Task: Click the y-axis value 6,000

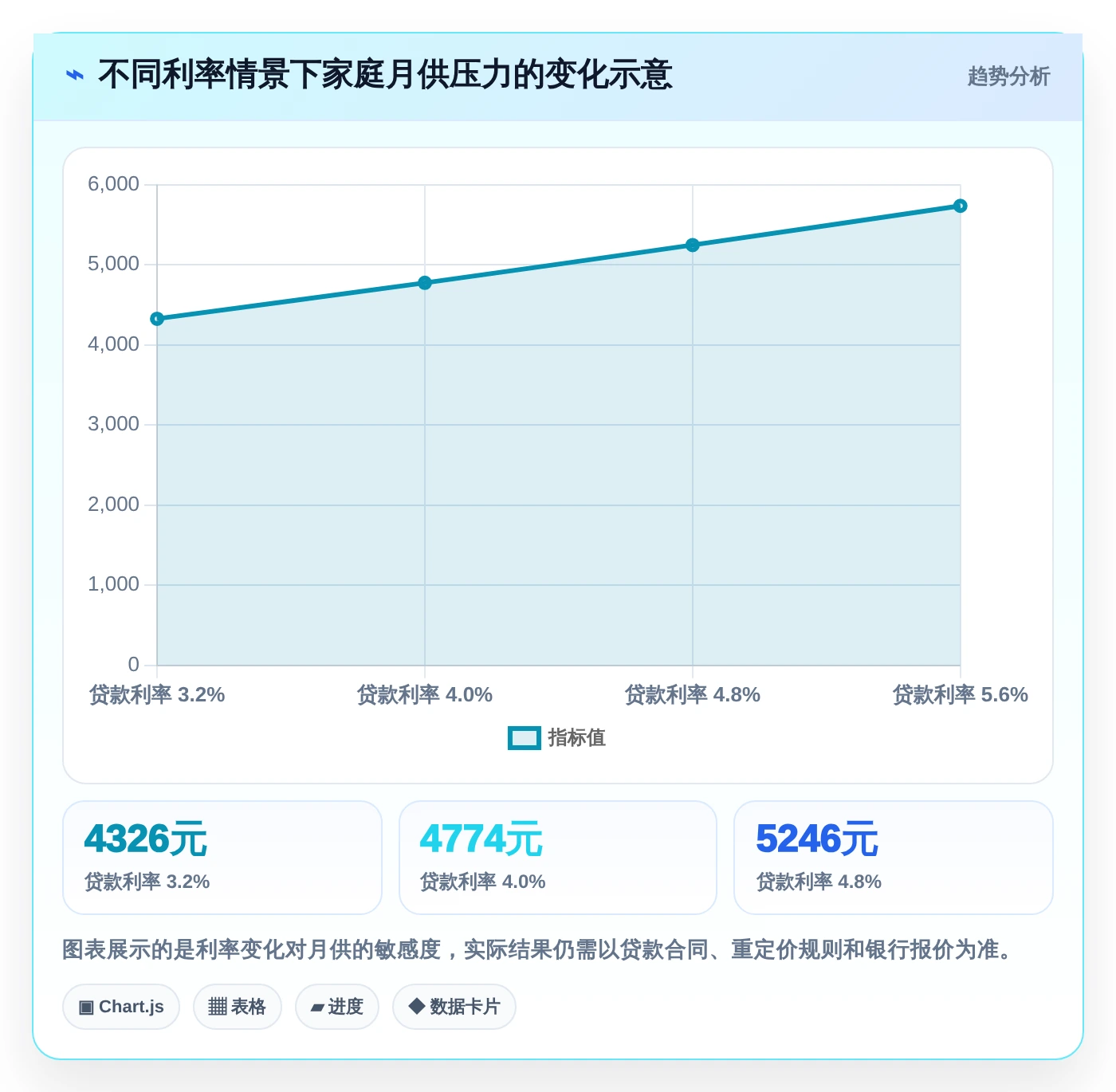Action: pos(113,184)
